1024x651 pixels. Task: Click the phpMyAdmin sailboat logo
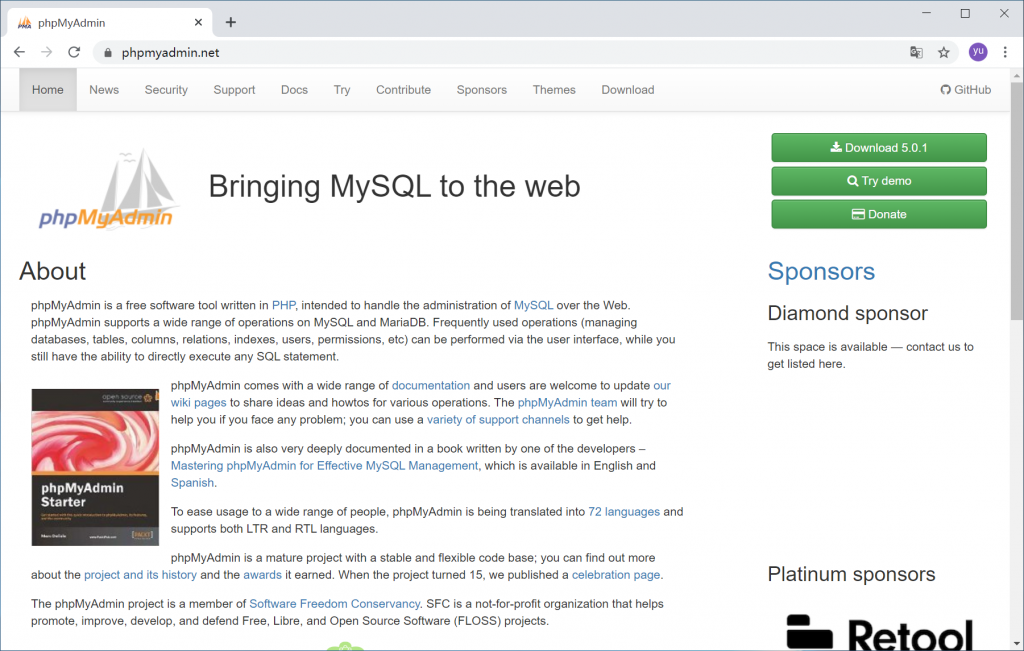click(106, 190)
